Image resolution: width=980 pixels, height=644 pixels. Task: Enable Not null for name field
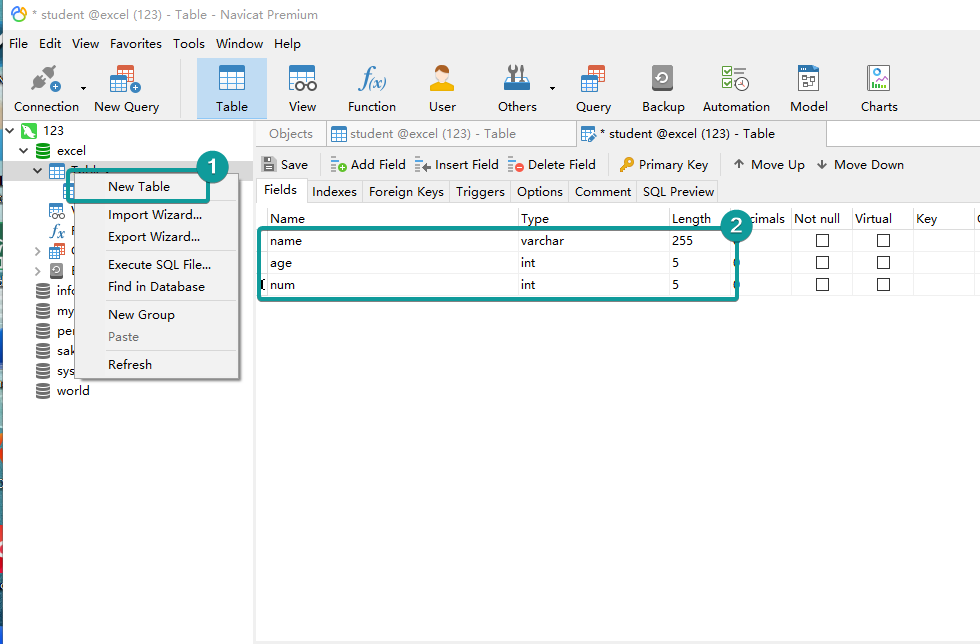pos(822,241)
